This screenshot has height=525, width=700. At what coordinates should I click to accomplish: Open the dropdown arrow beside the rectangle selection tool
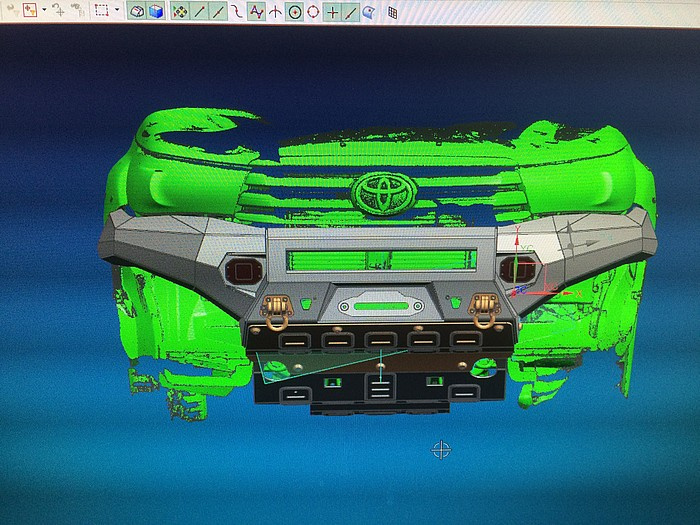click(x=117, y=10)
